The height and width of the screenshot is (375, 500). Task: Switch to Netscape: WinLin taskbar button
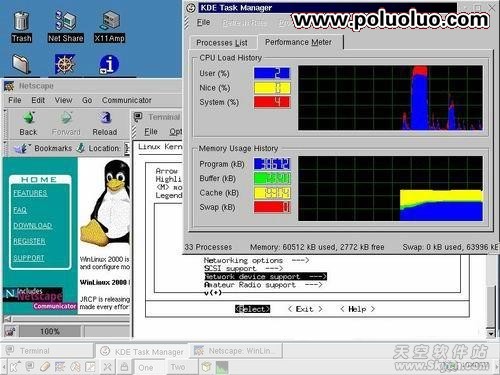click(x=237, y=351)
